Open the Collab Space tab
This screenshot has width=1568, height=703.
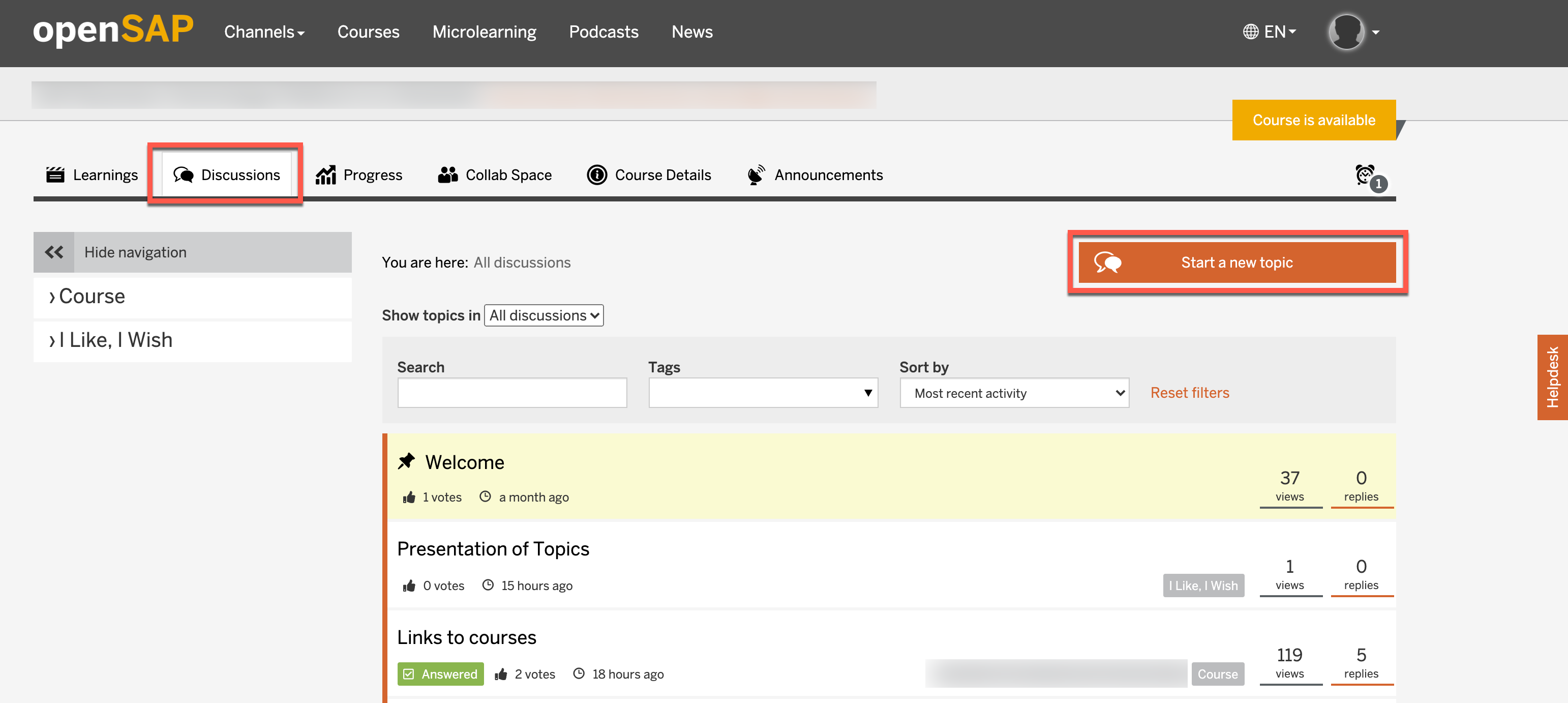pos(495,175)
